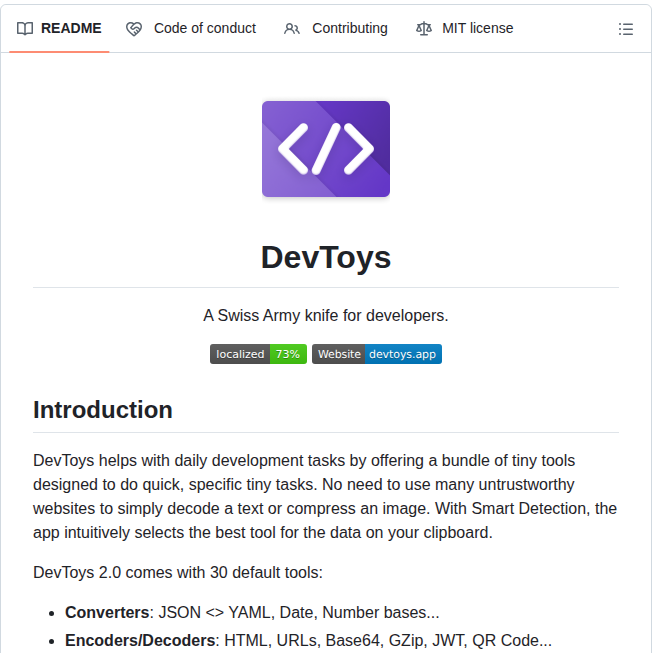View the MIT license tab
Viewport: 652px width, 653px height.
coord(465,28)
